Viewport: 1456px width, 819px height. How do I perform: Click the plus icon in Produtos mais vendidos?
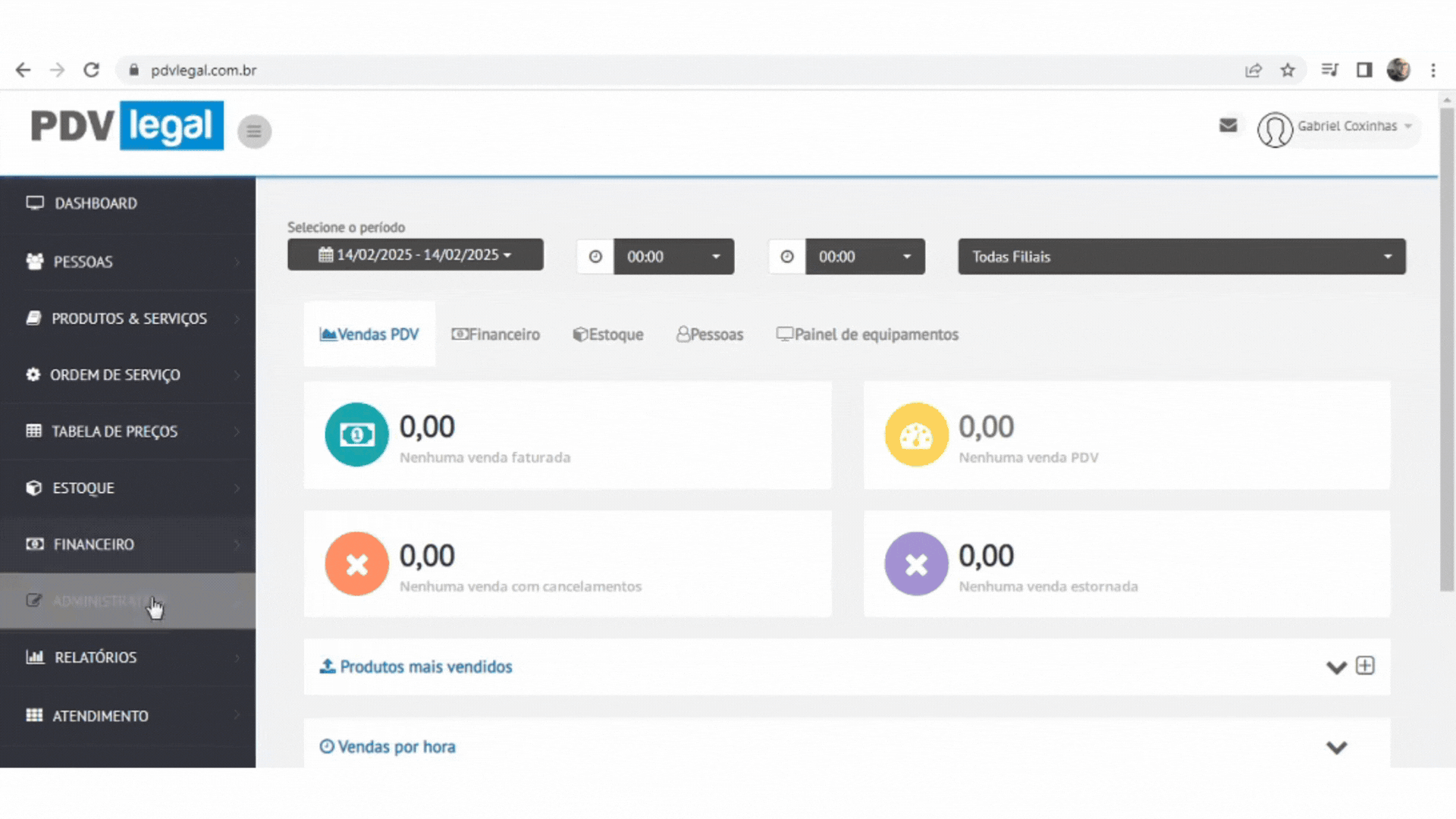1365,666
